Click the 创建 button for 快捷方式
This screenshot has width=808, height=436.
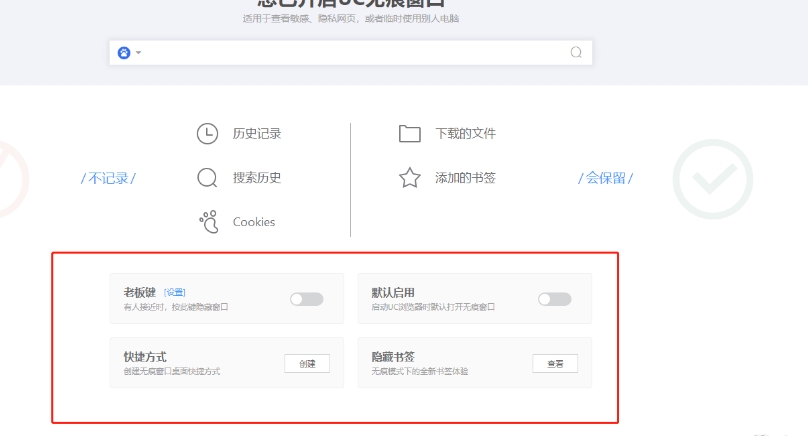[307, 363]
